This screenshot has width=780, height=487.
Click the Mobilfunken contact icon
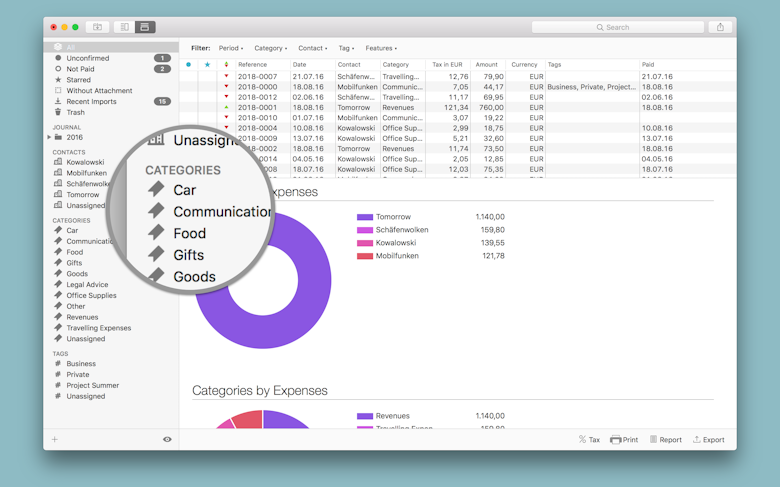point(58,173)
